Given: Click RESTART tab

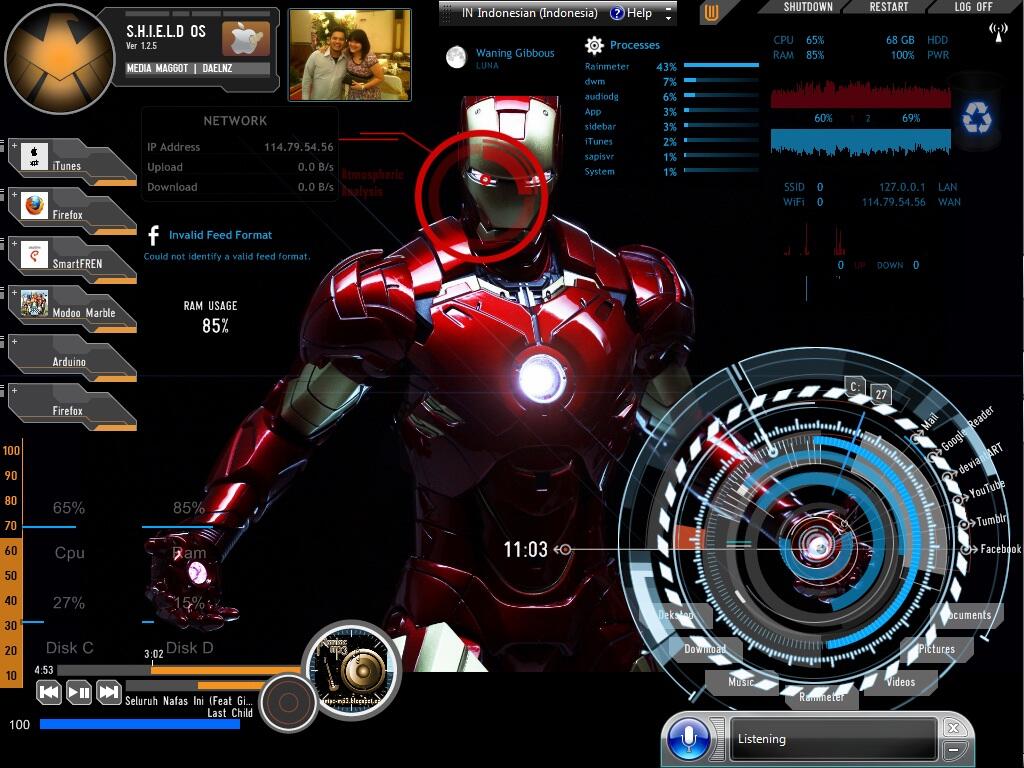Looking at the screenshot, I should (889, 7).
